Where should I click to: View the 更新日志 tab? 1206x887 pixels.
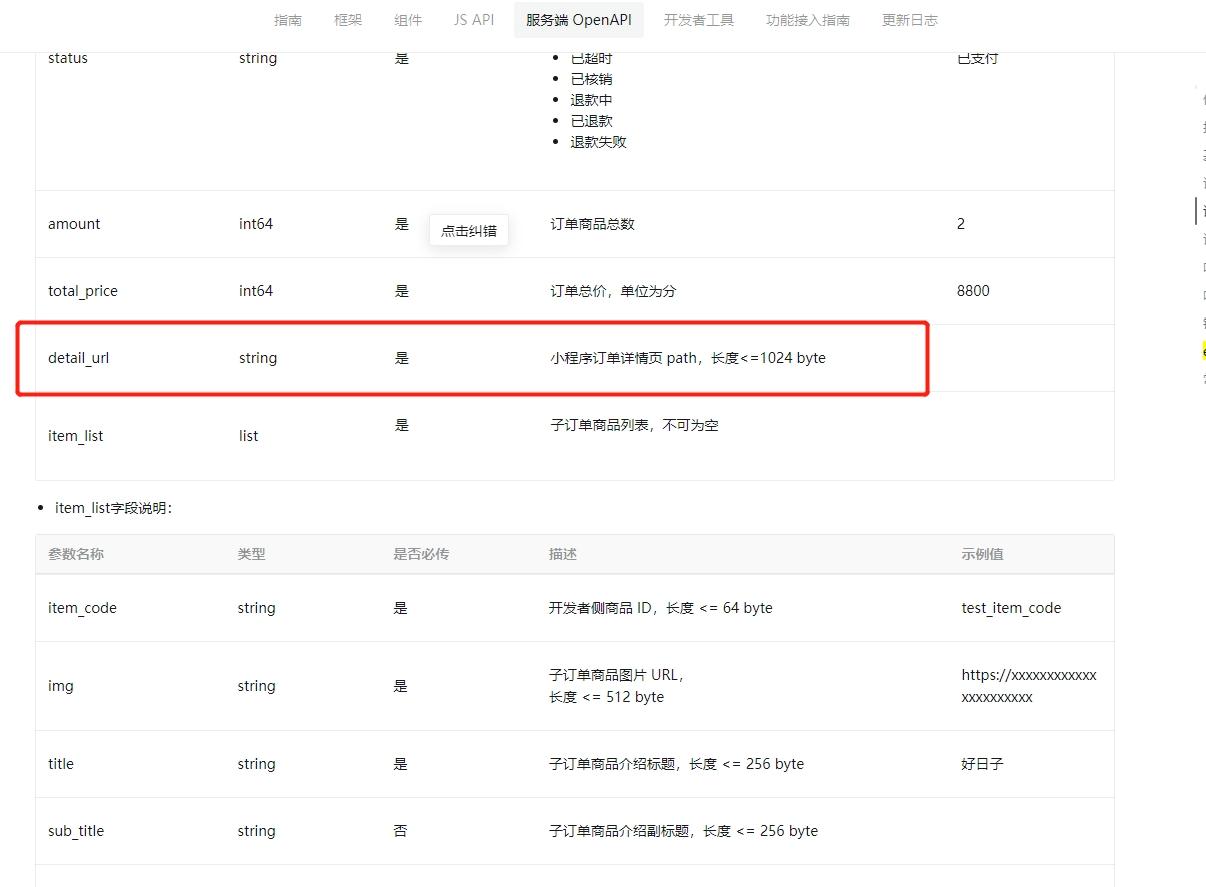click(909, 20)
